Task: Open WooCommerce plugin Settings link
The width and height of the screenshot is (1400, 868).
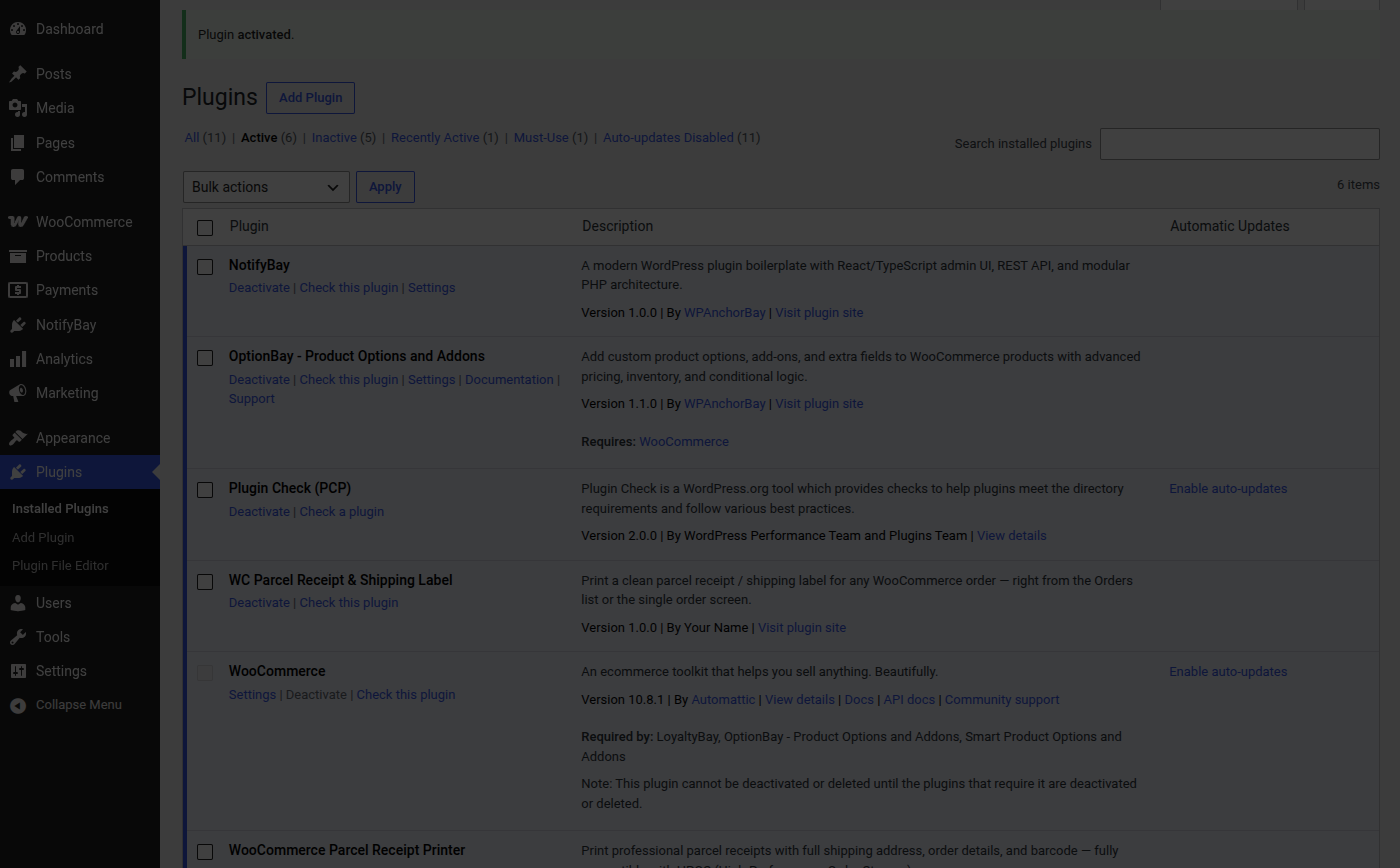Action: [x=252, y=695]
